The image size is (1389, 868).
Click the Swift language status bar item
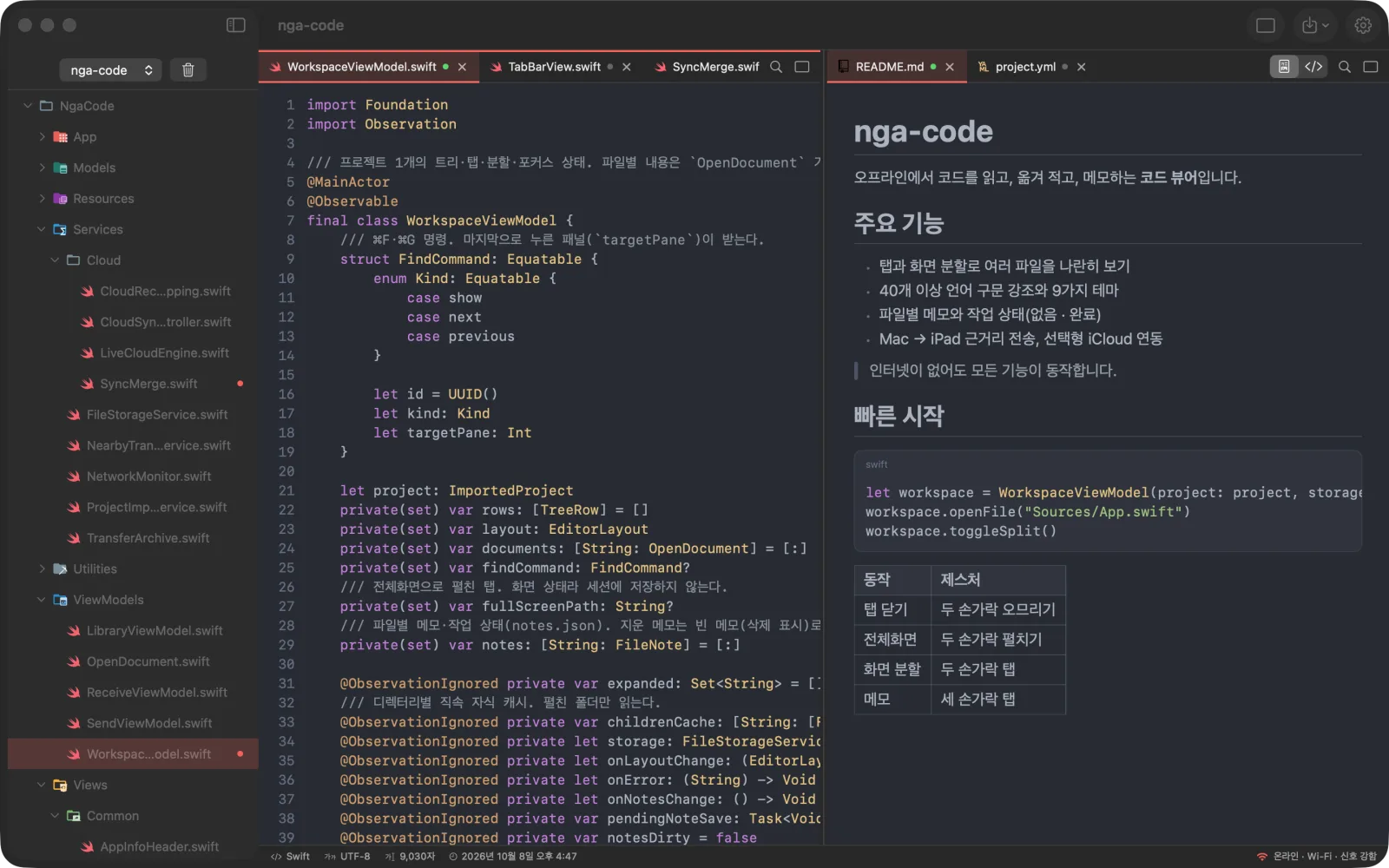pos(290,857)
